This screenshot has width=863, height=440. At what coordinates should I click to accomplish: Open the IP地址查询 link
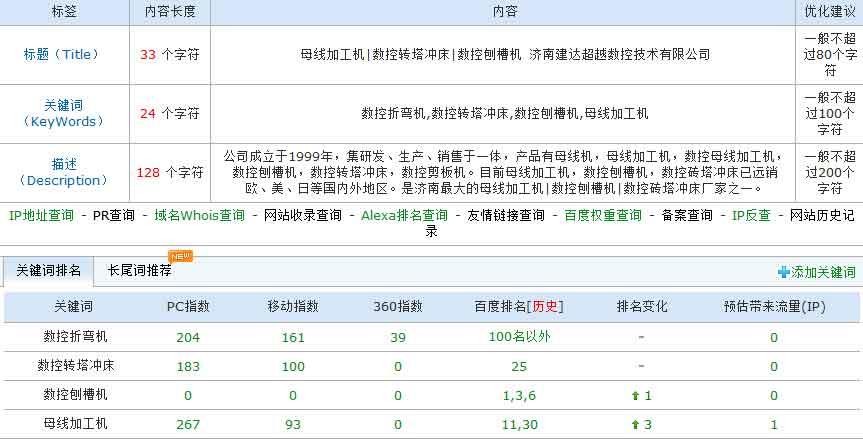click(41, 215)
